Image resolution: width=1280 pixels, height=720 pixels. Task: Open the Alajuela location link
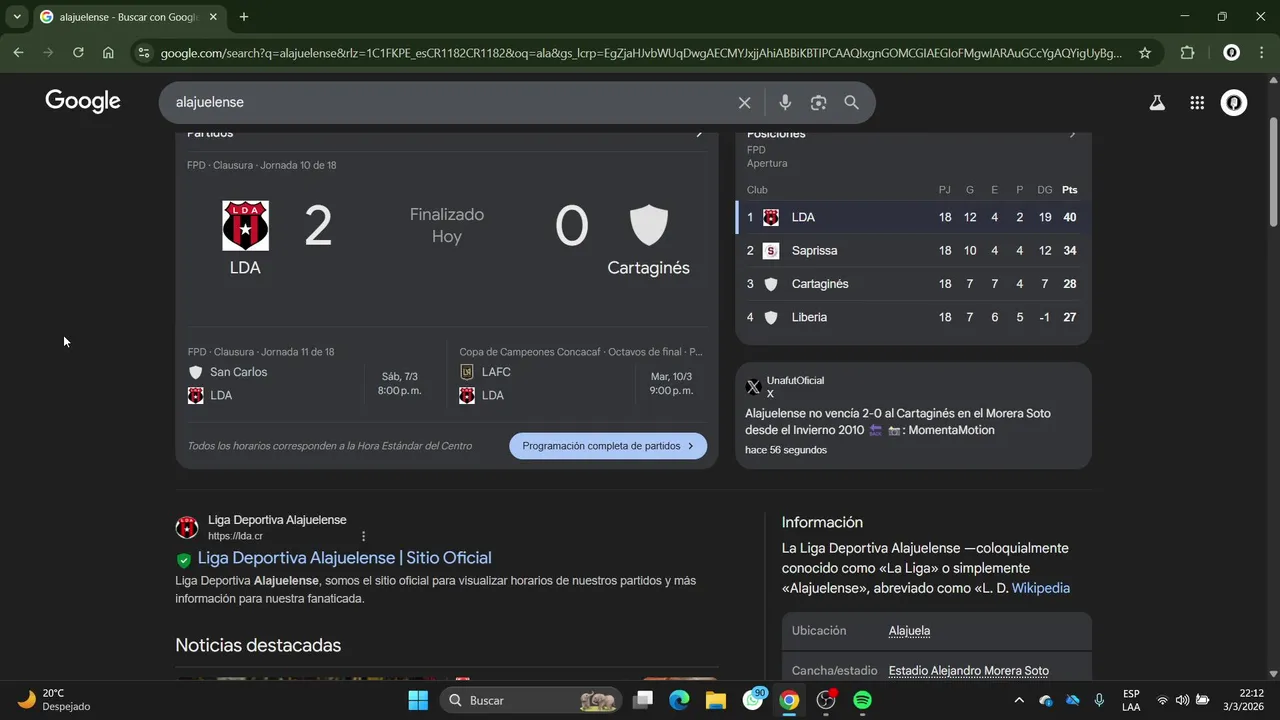[909, 631]
